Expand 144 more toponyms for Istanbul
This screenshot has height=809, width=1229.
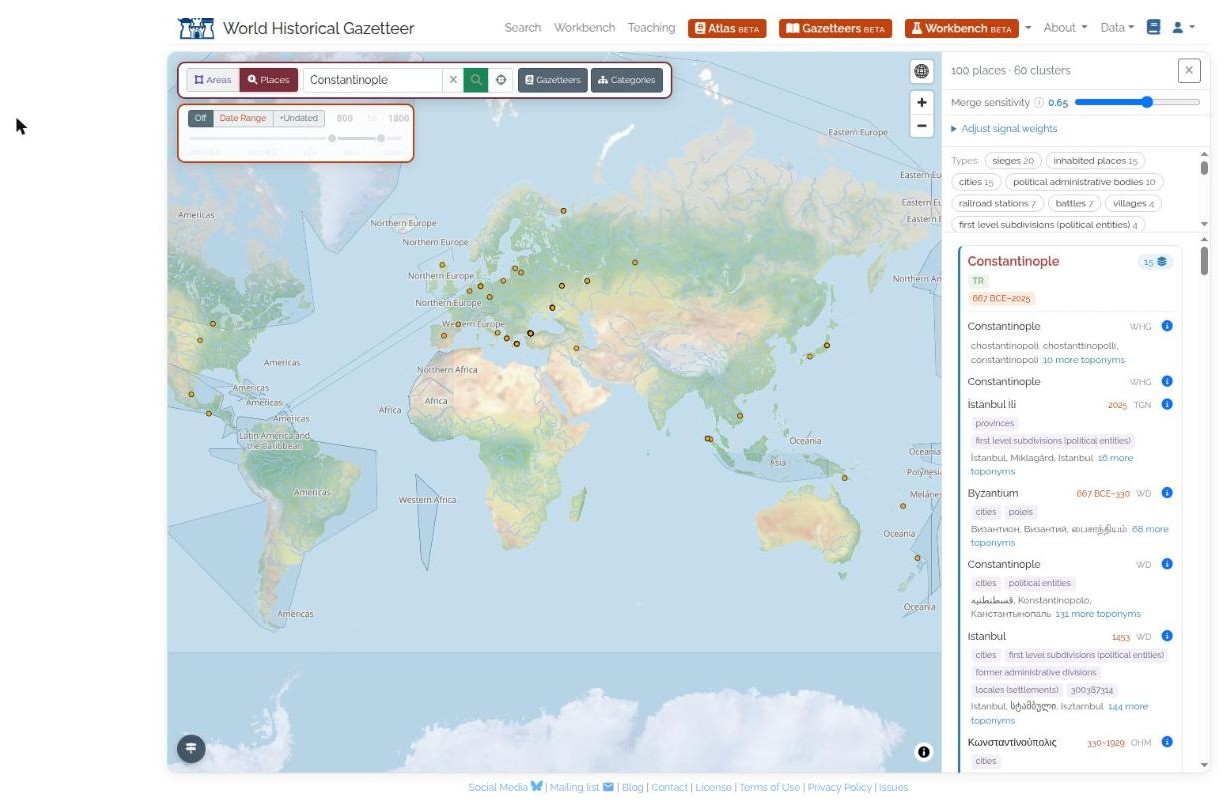point(1060,713)
